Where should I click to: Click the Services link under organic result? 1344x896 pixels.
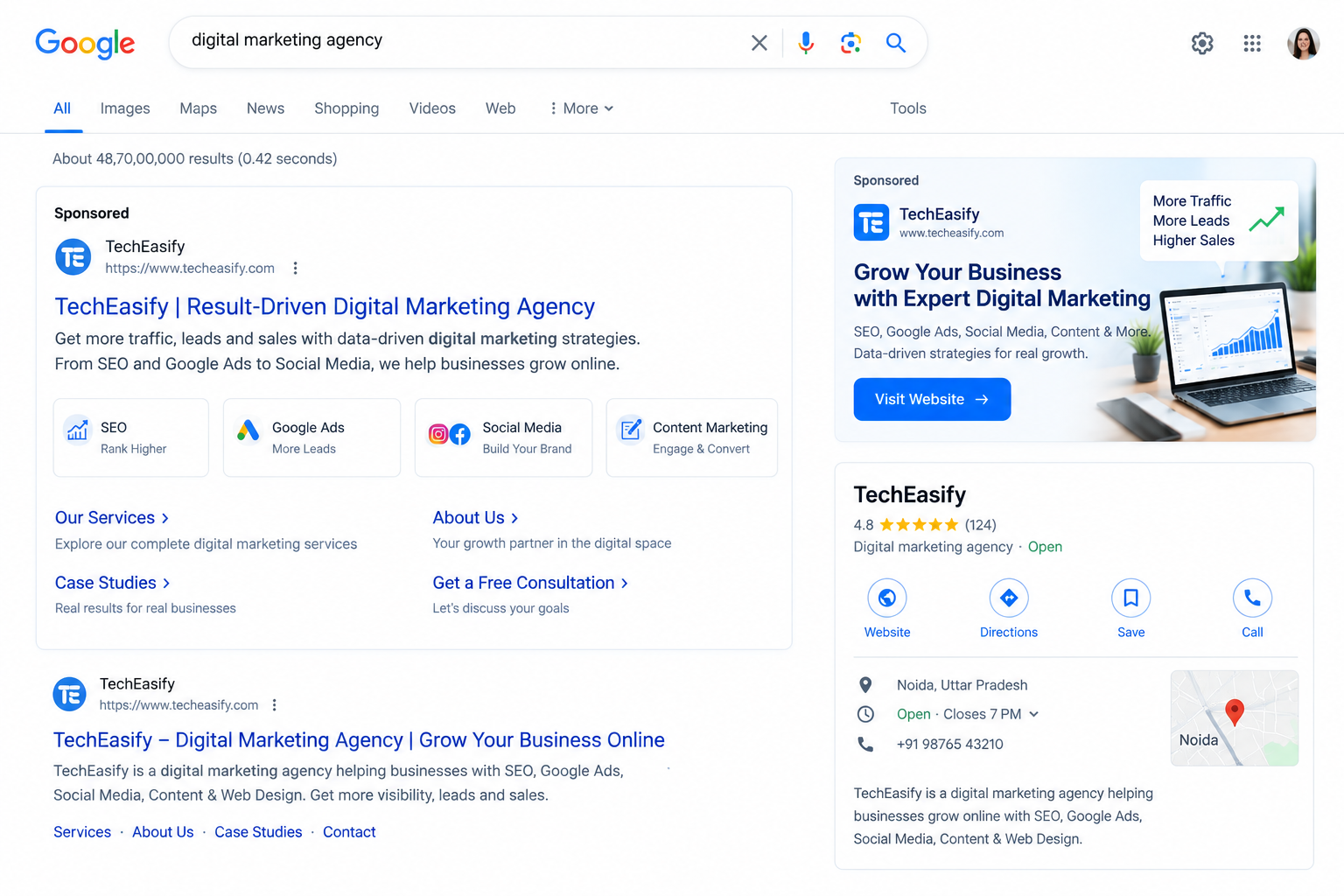pyautogui.click(x=82, y=832)
